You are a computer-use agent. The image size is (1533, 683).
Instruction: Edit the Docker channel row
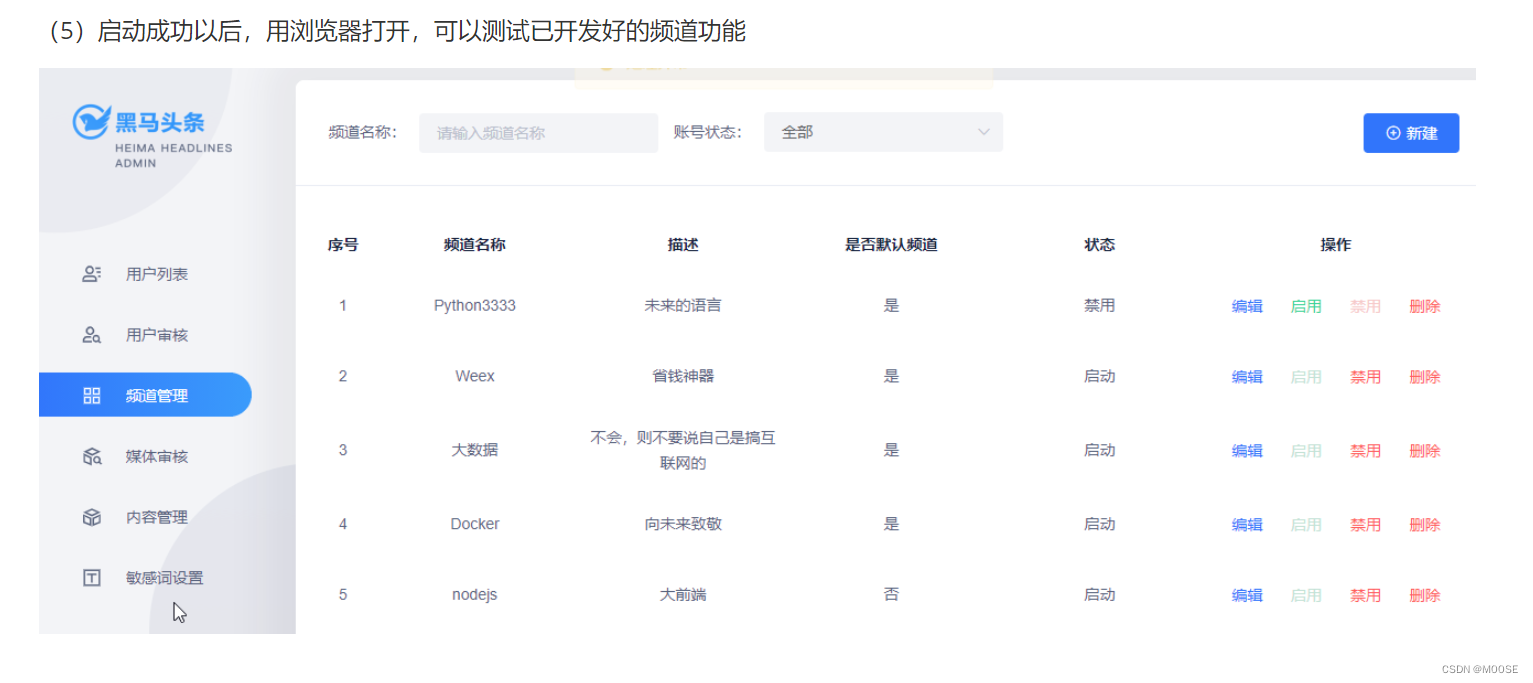point(1247,525)
